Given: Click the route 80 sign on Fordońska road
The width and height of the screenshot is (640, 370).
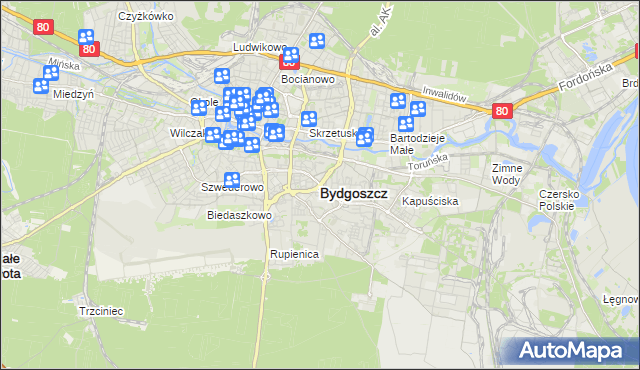Looking at the screenshot, I should (502, 111).
